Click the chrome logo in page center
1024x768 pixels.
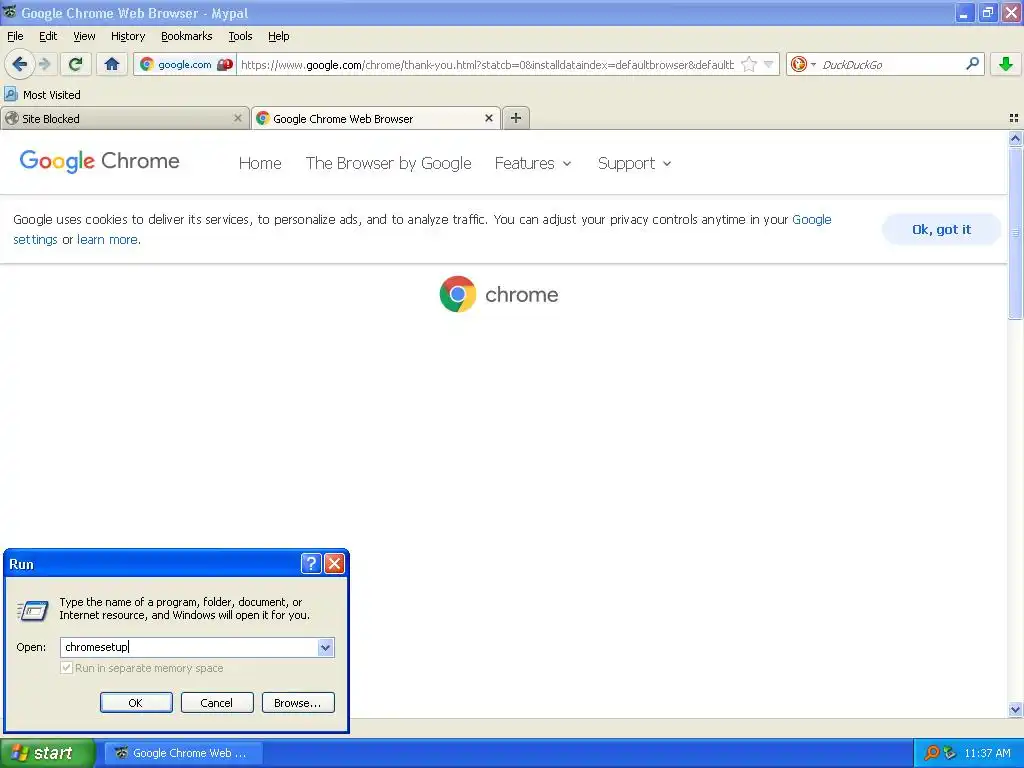click(499, 295)
